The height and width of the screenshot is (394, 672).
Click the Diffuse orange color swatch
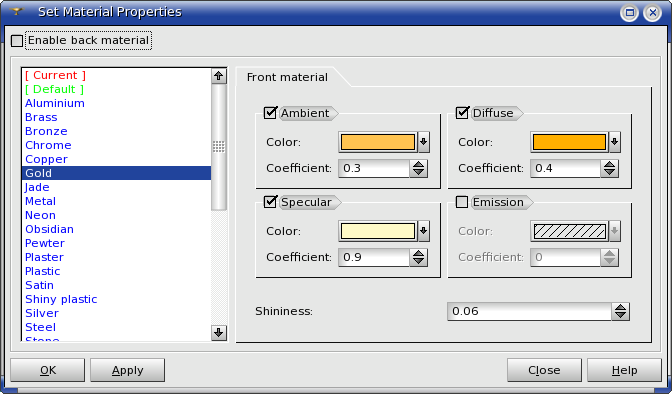click(569, 142)
